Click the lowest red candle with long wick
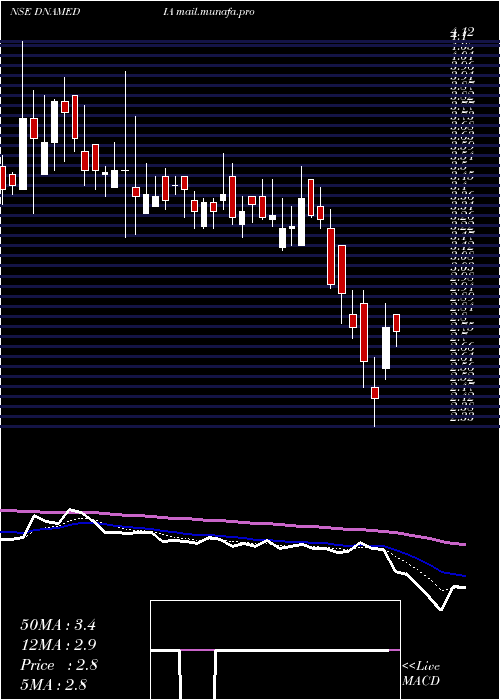The width and height of the screenshot is (500, 700). [375, 393]
